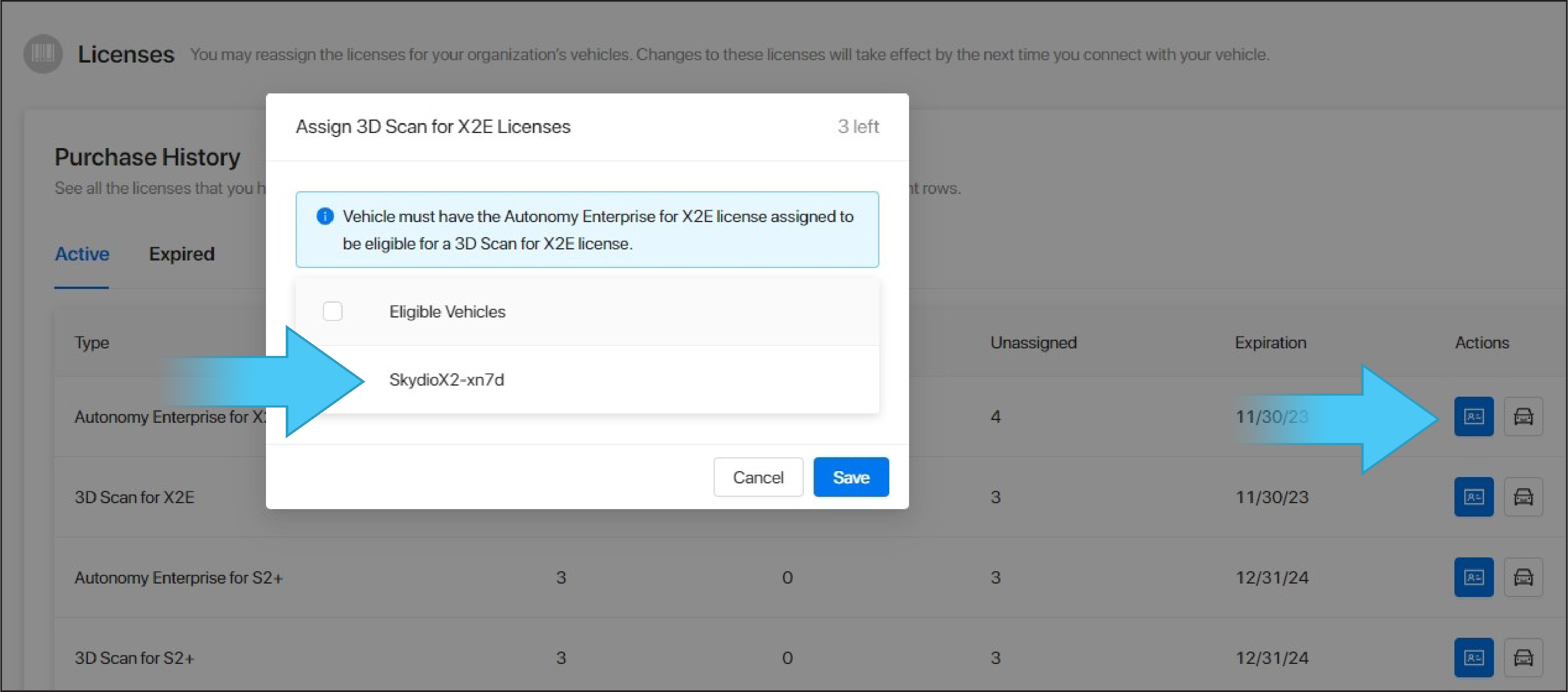
Task: Click vehicle icon in Autonomy Enterprise S2+ row
Action: click(x=1523, y=577)
